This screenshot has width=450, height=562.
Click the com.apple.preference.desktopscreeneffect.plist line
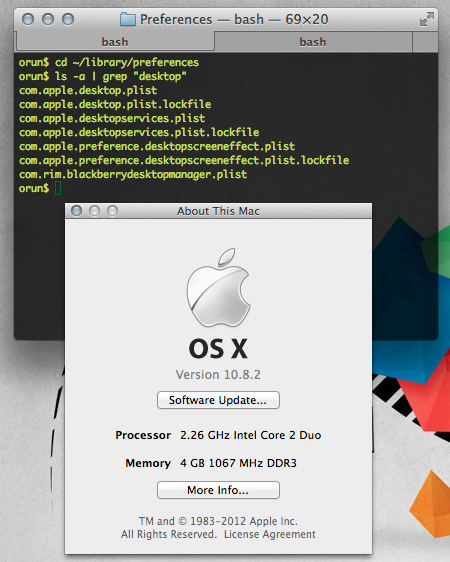point(157,146)
